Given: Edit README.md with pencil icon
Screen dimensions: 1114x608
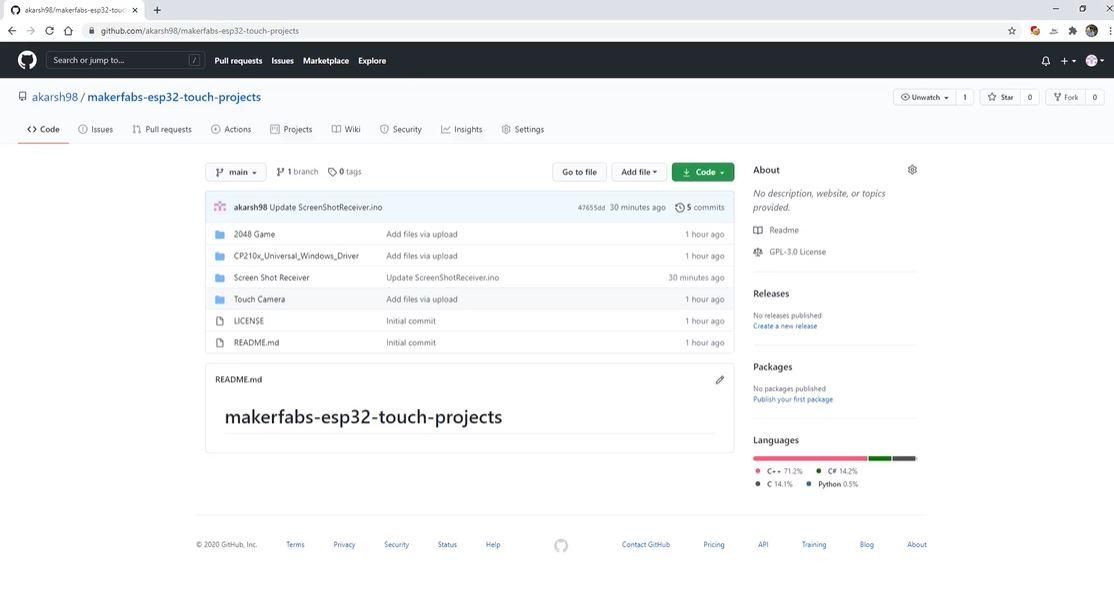Looking at the screenshot, I should (x=720, y=380).
